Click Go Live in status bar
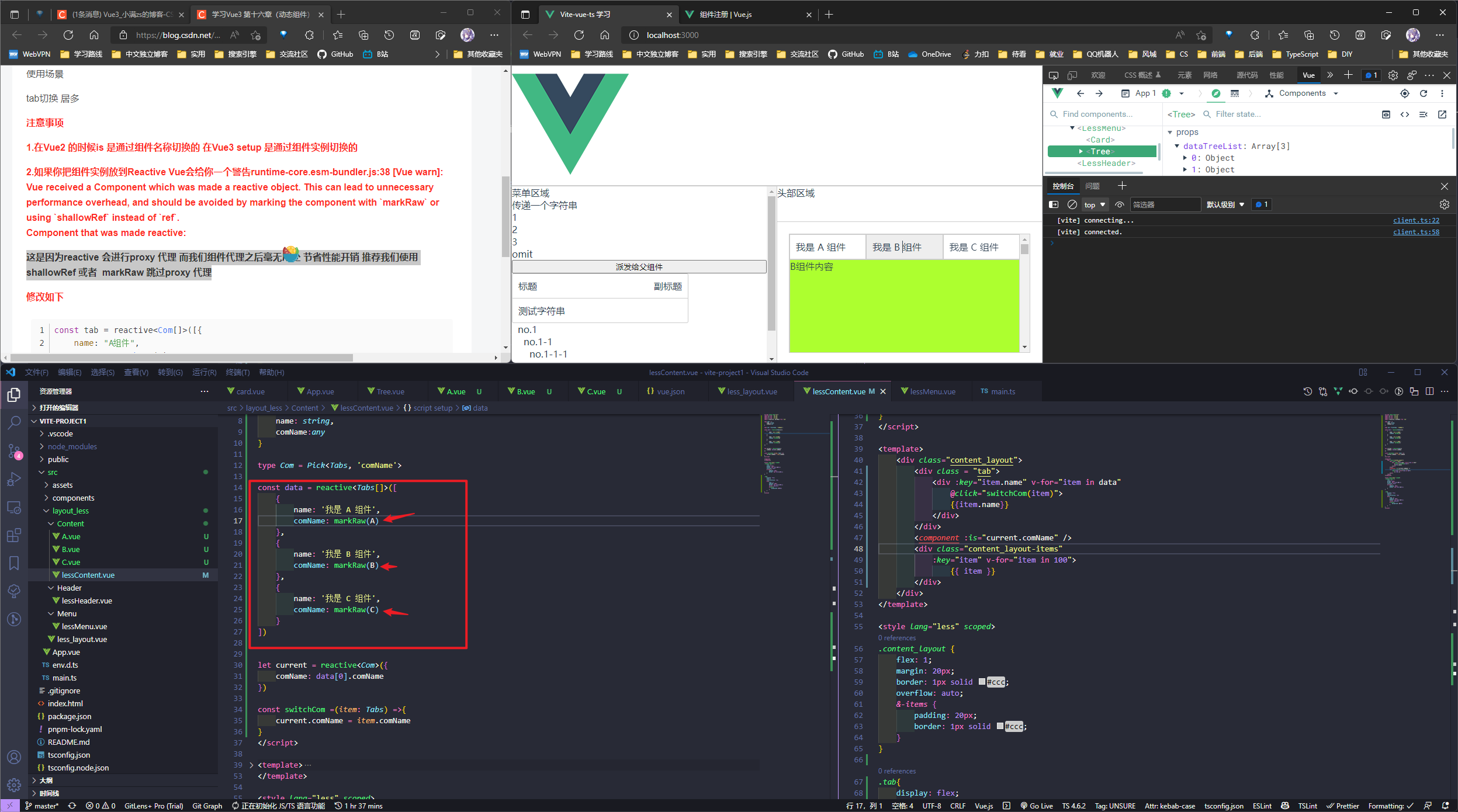 pos(1036,806)
